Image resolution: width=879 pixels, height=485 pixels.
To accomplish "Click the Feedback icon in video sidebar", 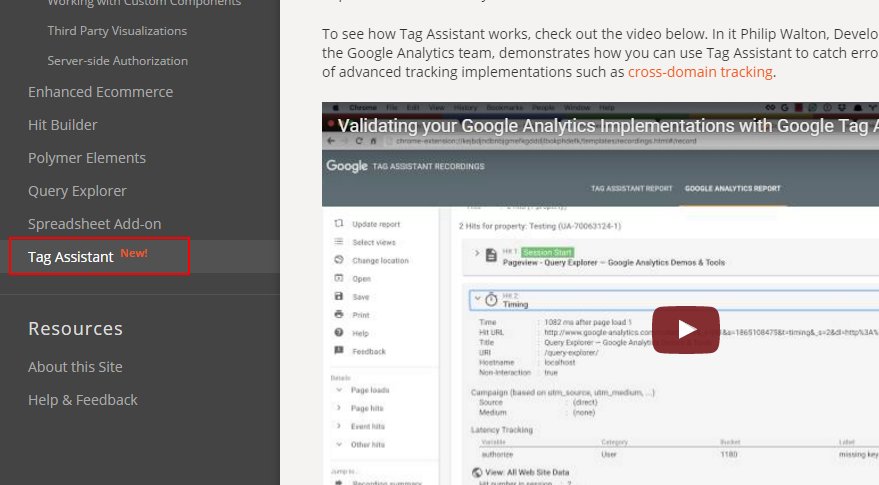I will [339, 350].
